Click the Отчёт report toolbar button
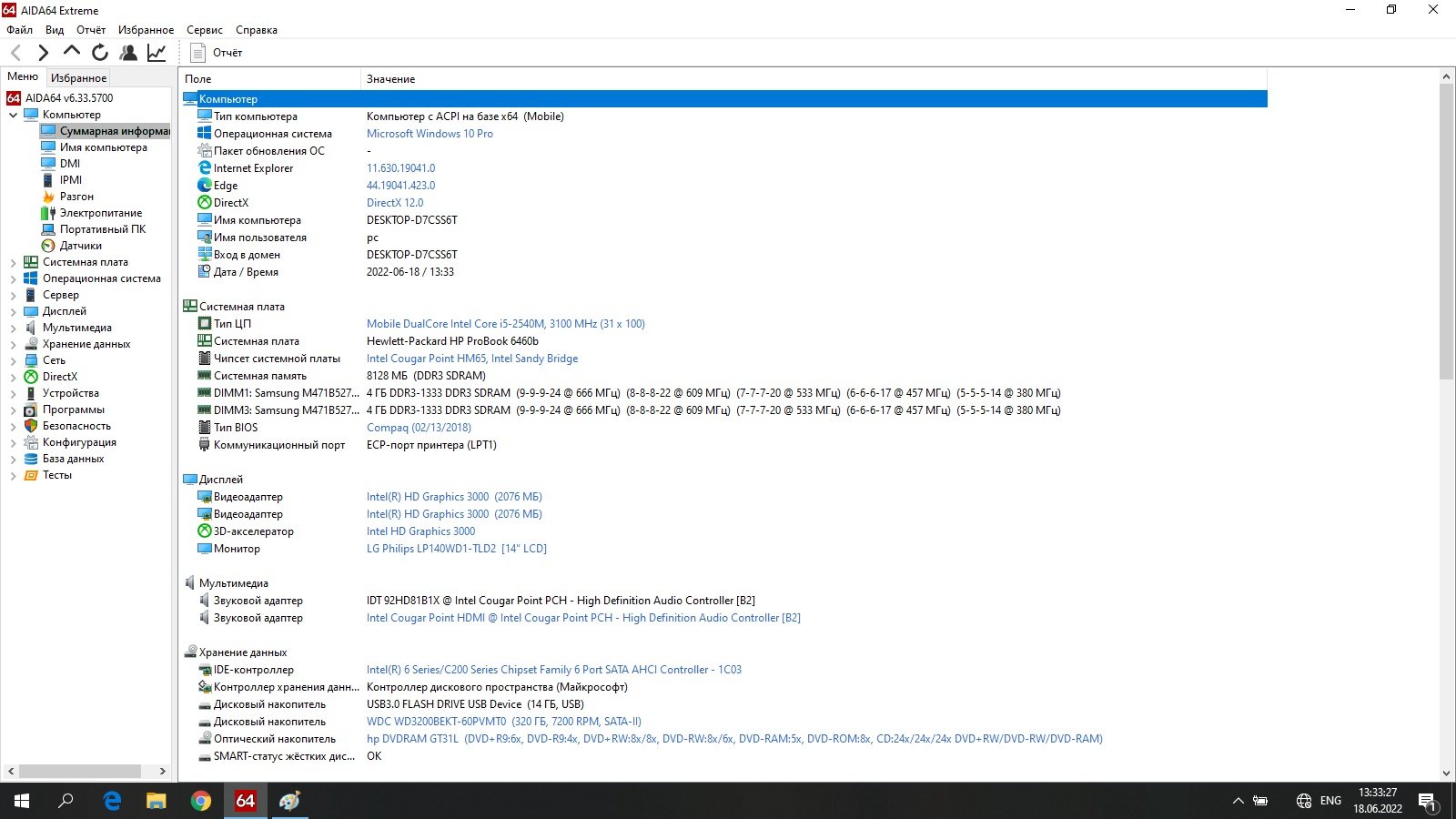 (x=217, y=53)
